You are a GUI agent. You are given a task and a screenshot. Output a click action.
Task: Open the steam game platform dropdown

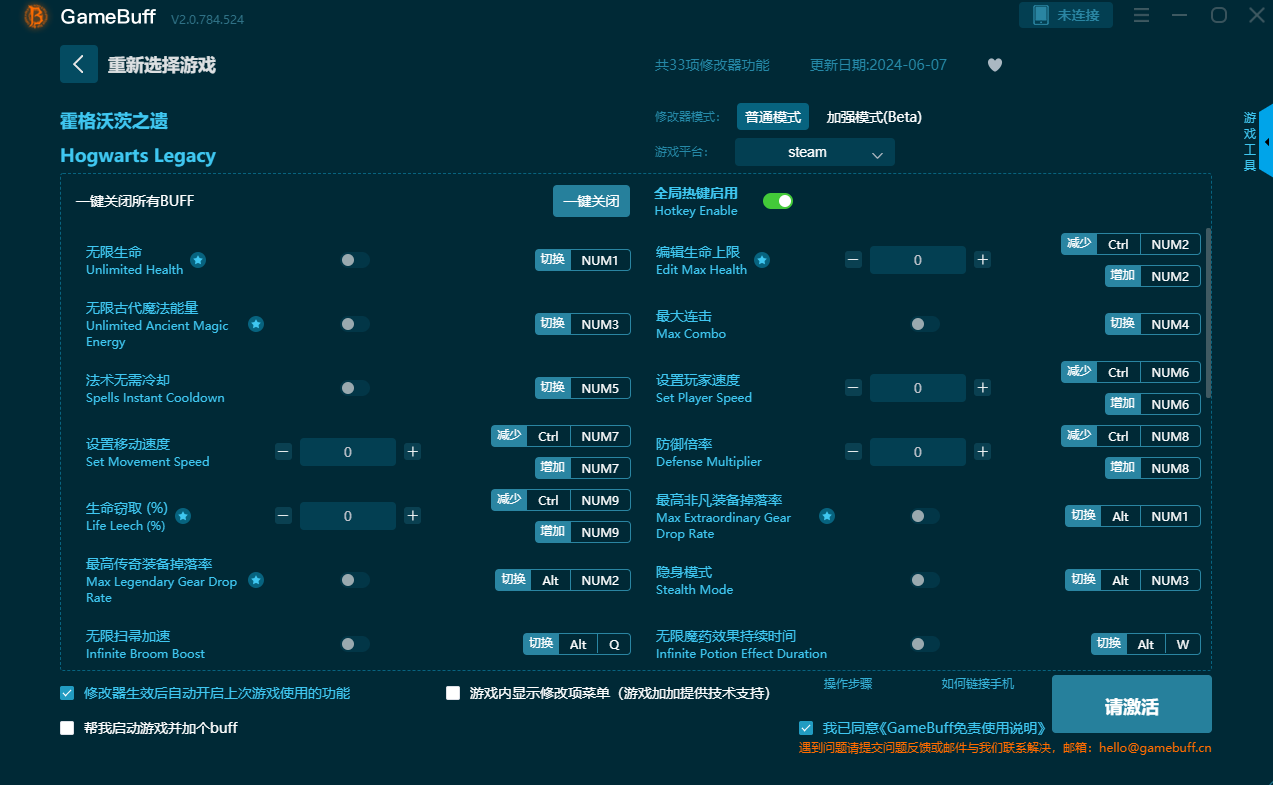[814, 152]
